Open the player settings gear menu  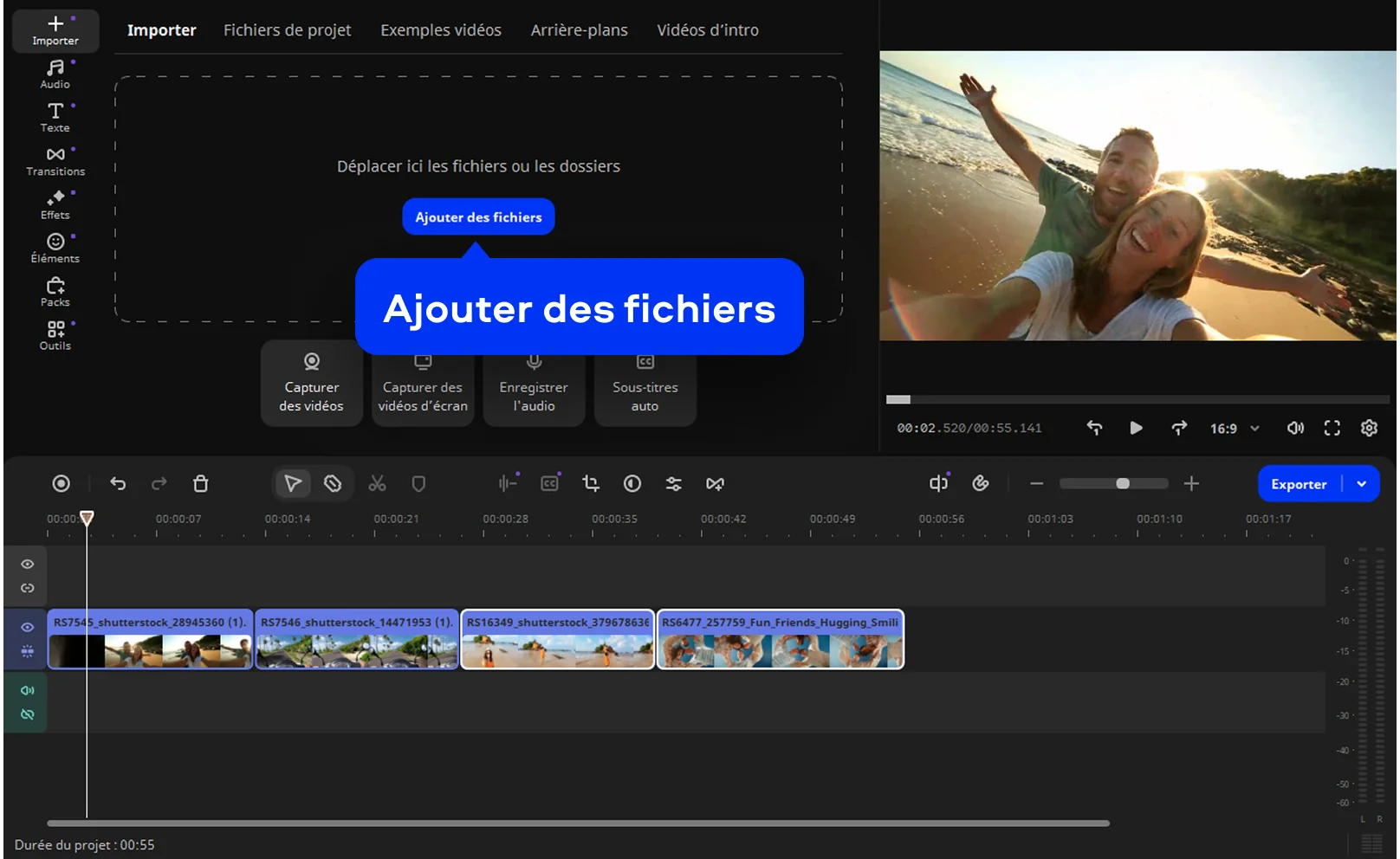click(1369, 429)
